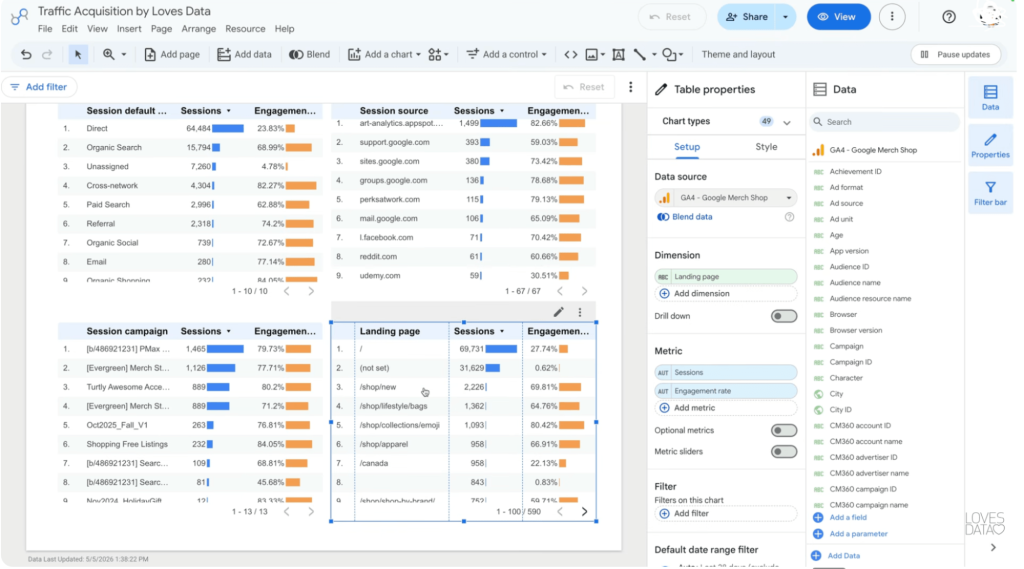Click the blue View button
The width and height of the screenshot is (1024, 569).
[x=839, y=17]
